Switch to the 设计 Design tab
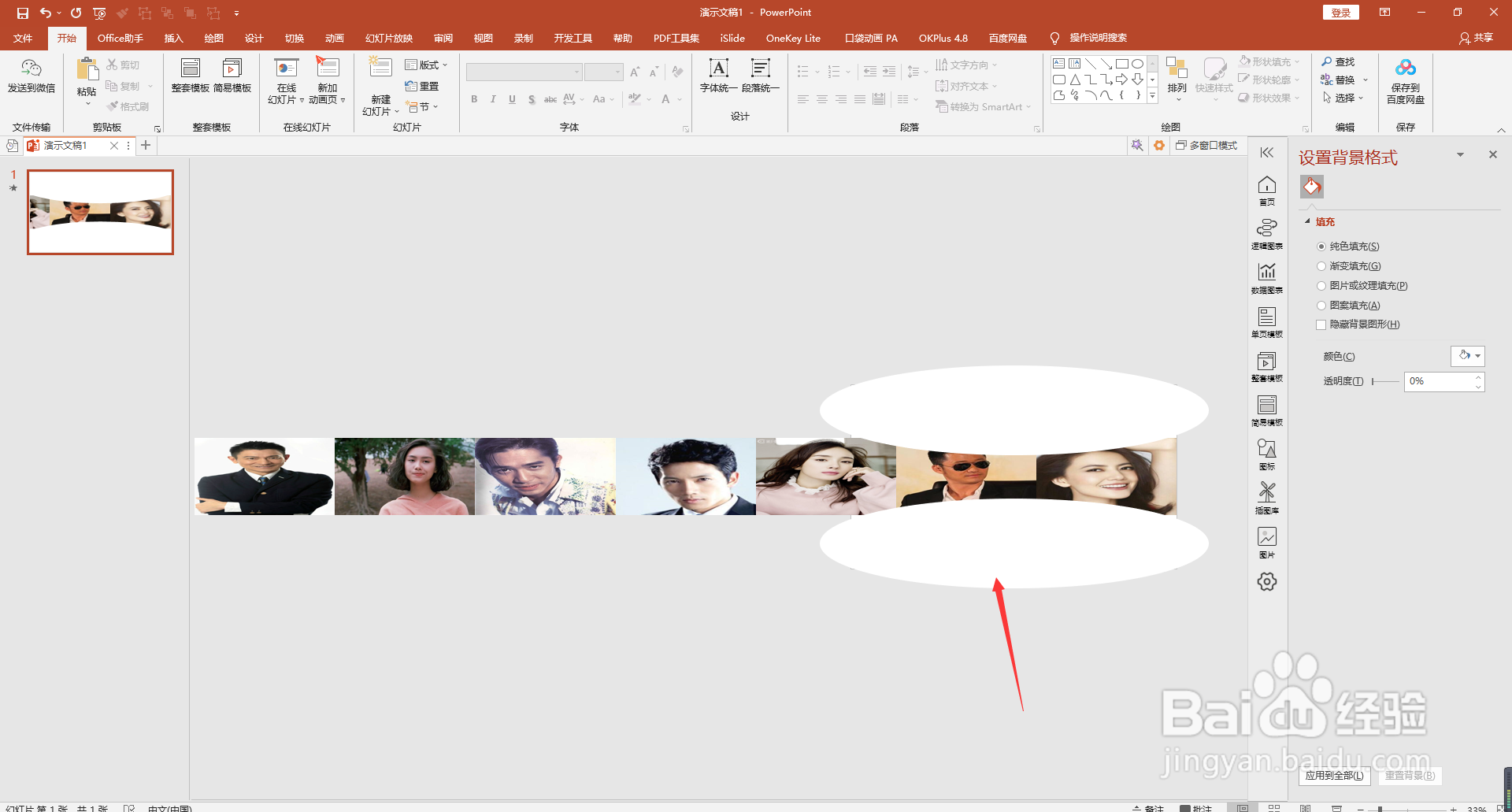The image size is (1512, 812). pyautogui.click(x=254, y=39)
